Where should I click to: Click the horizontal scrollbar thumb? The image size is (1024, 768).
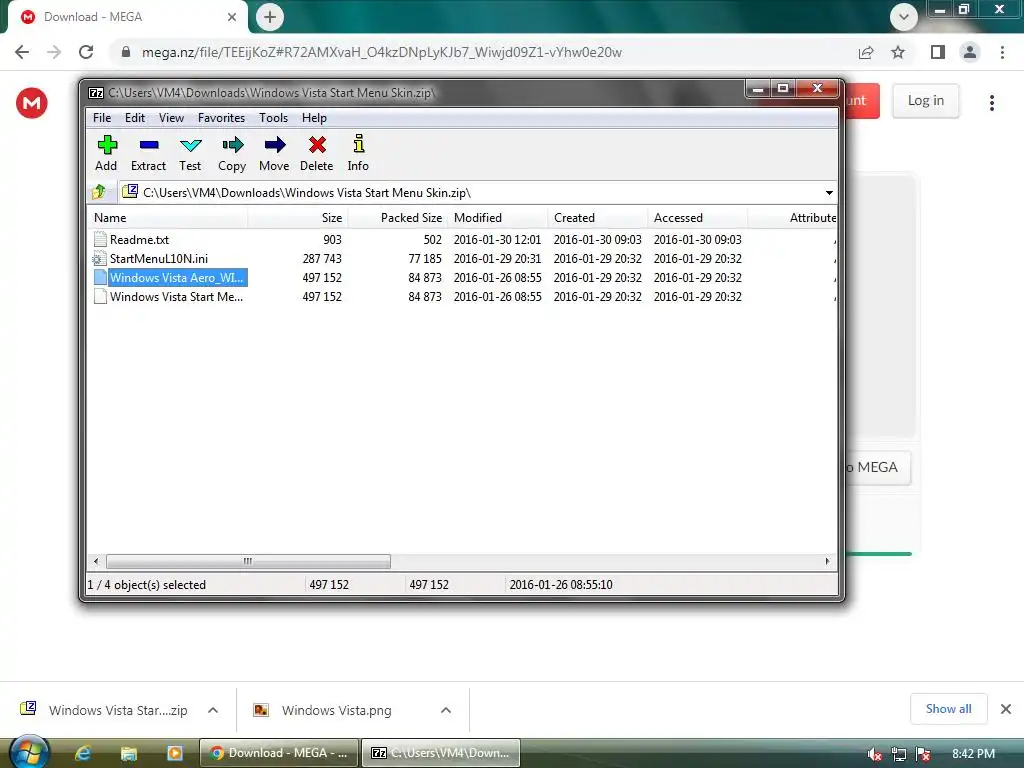(248, 561)
